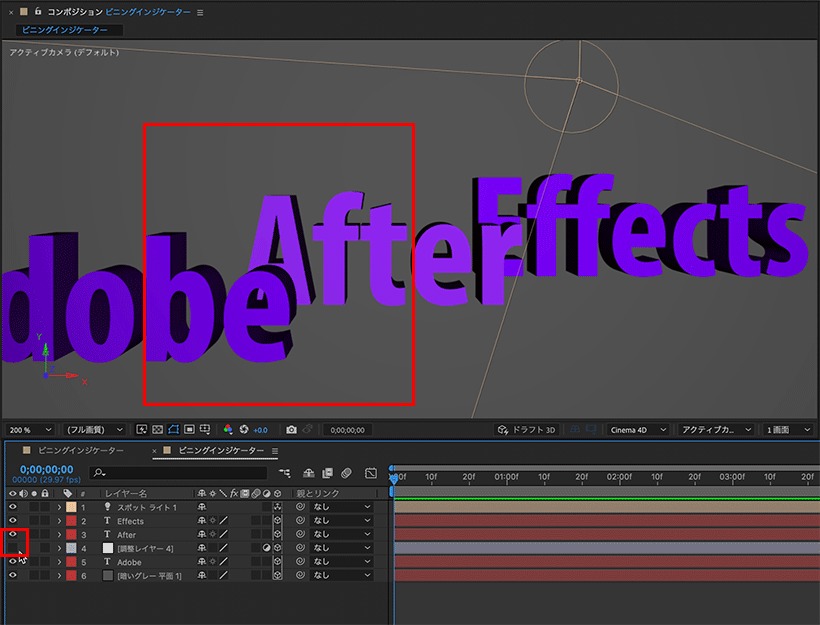Close the active timeline tab
Screen dimensions: 820x625
[x=154, y=451]
